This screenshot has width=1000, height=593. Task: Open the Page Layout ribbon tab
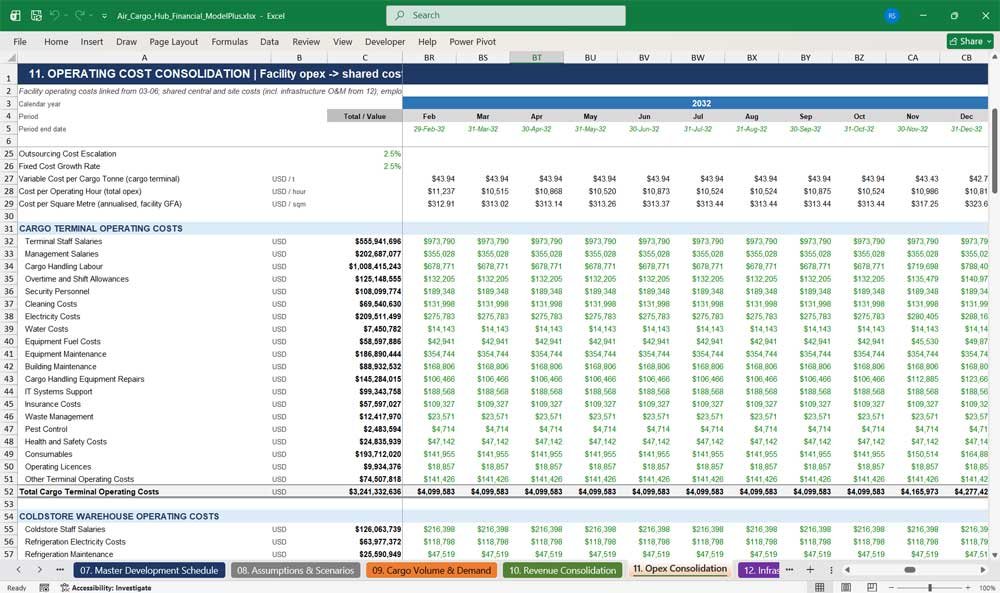coord(173,41)
